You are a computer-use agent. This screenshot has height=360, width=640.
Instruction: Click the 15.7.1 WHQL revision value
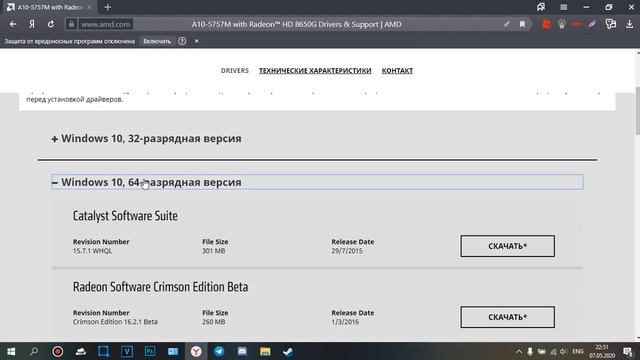pyautogui.click(x=92, y=251)
